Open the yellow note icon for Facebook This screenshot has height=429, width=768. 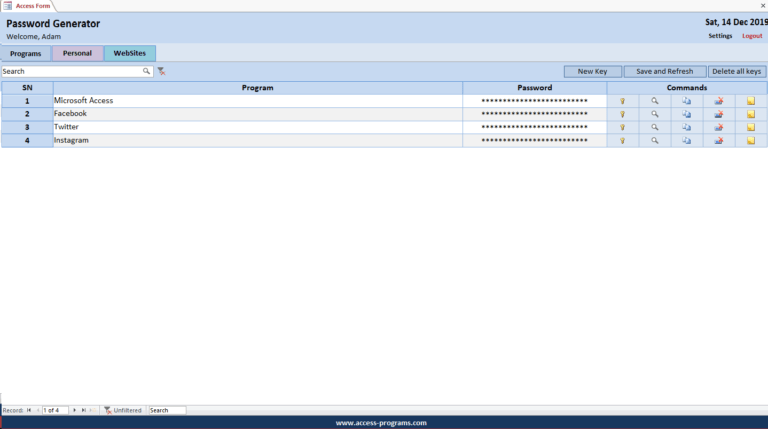pyautogui.click(x=751, y=114)
